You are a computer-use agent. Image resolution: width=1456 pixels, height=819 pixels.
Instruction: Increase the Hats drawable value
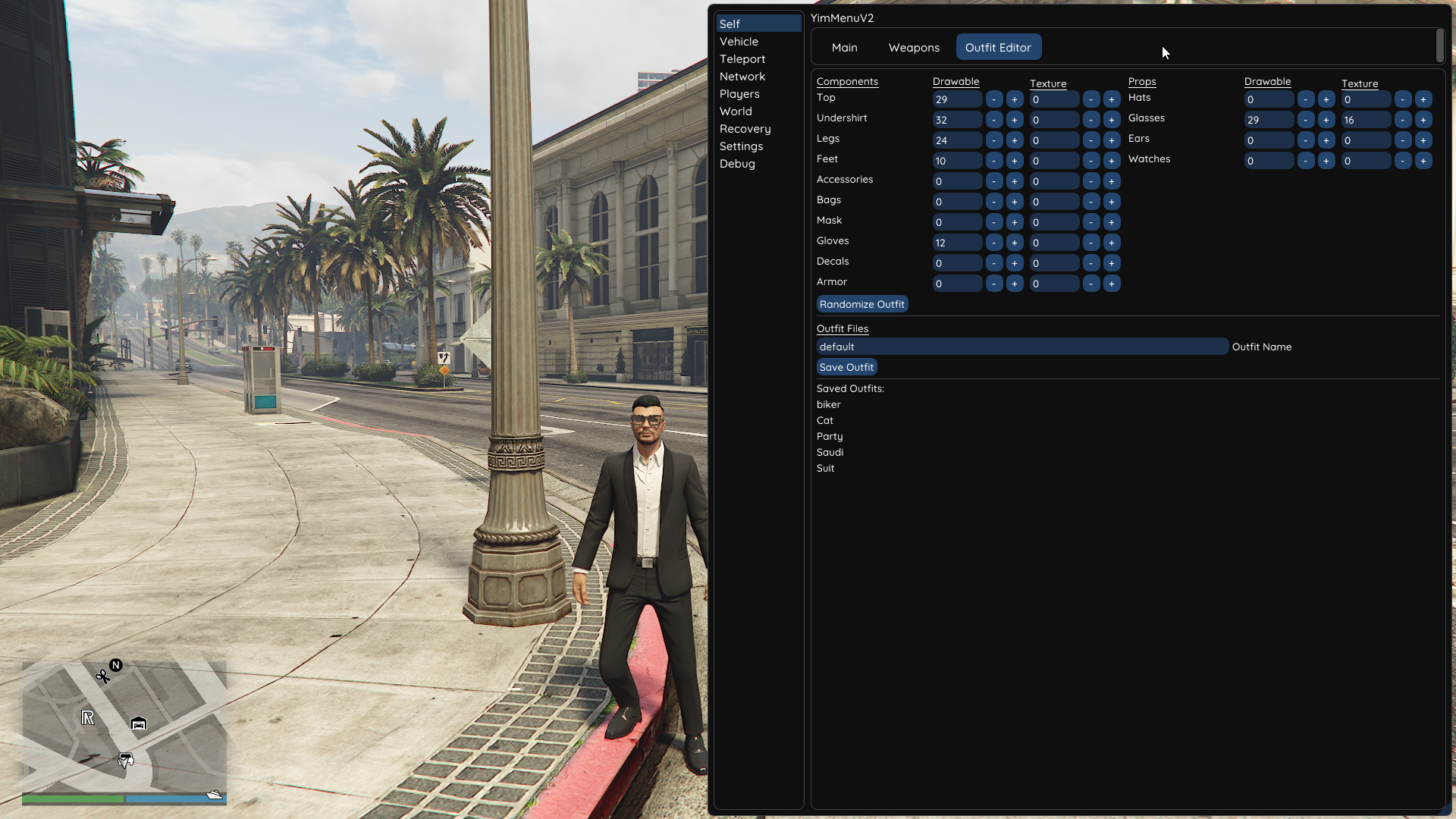click(1326, 99)
